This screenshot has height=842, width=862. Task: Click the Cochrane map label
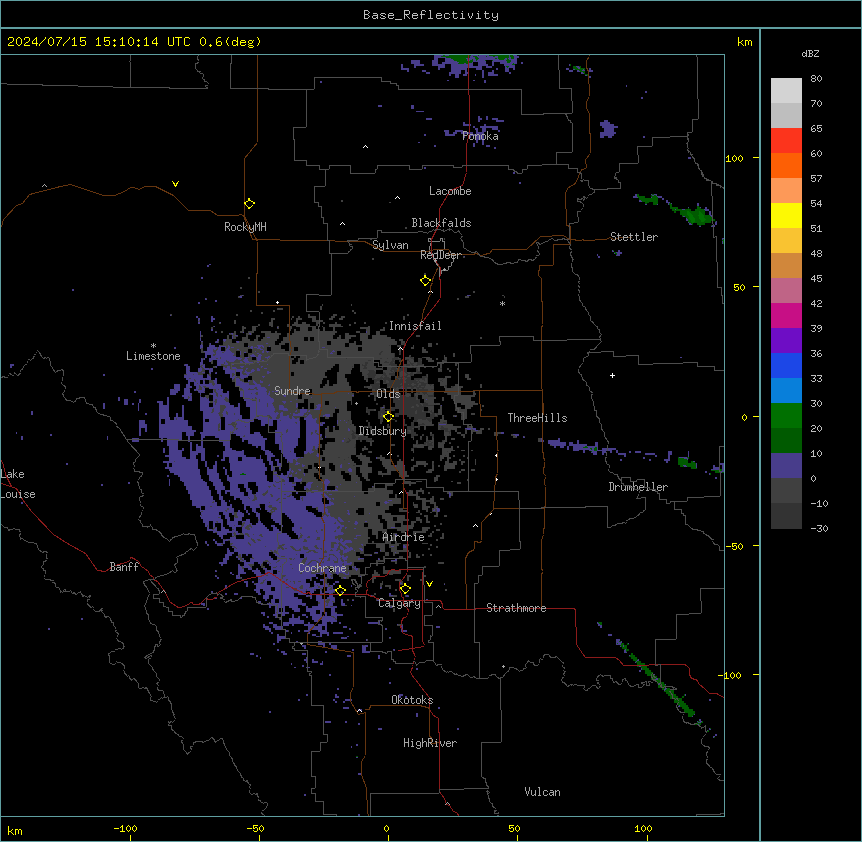coord(322,568)
